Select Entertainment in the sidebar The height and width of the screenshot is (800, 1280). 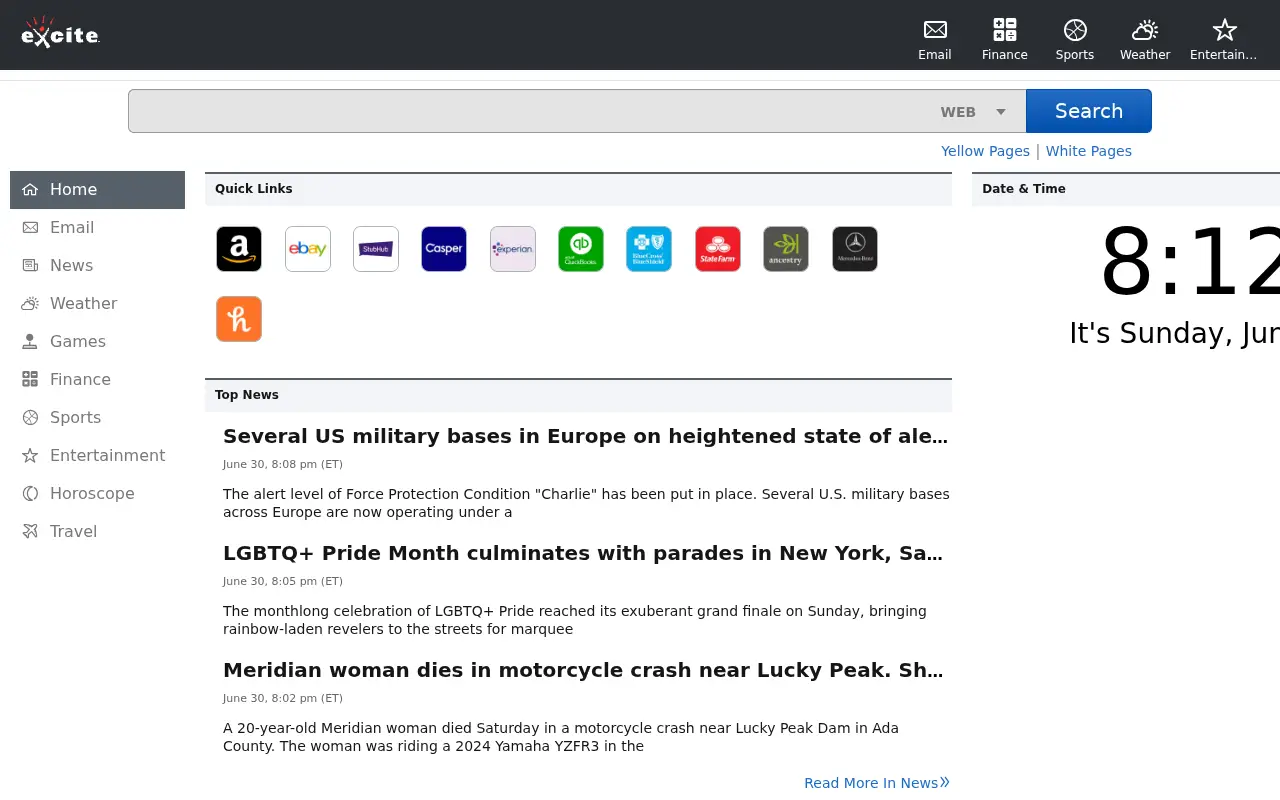point(97,456)
